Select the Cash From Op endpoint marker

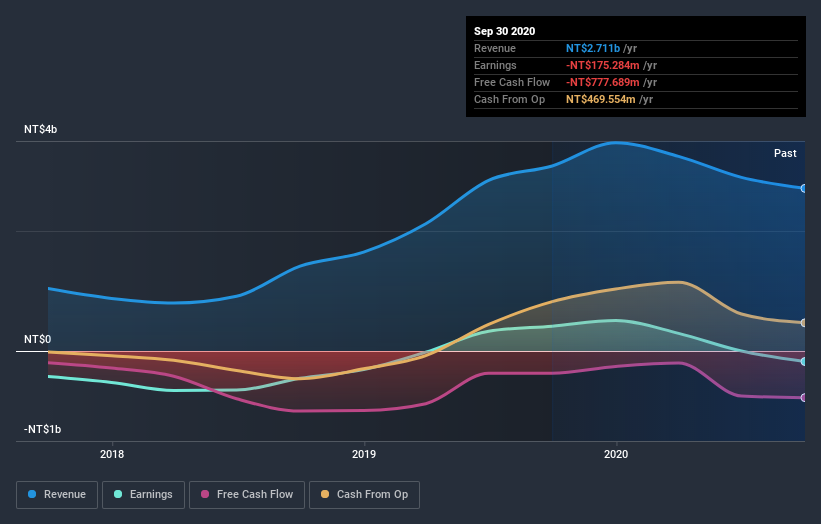pos(804,323)
